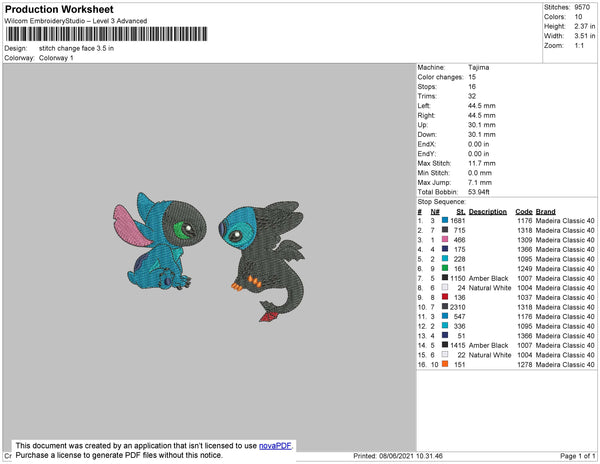The width and height of the screenshot is (600, 464).
Task: Select stitch count 2310 in row 10
Action: coord(458,307)
